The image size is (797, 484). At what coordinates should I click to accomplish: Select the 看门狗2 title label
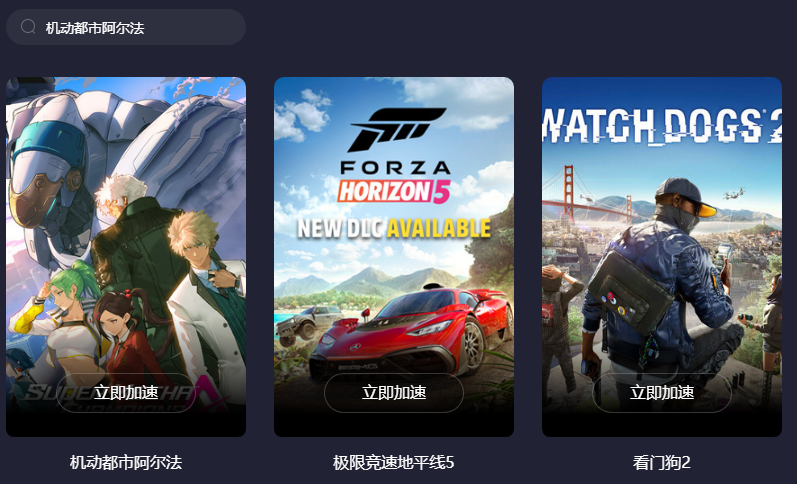pos(662,463)
